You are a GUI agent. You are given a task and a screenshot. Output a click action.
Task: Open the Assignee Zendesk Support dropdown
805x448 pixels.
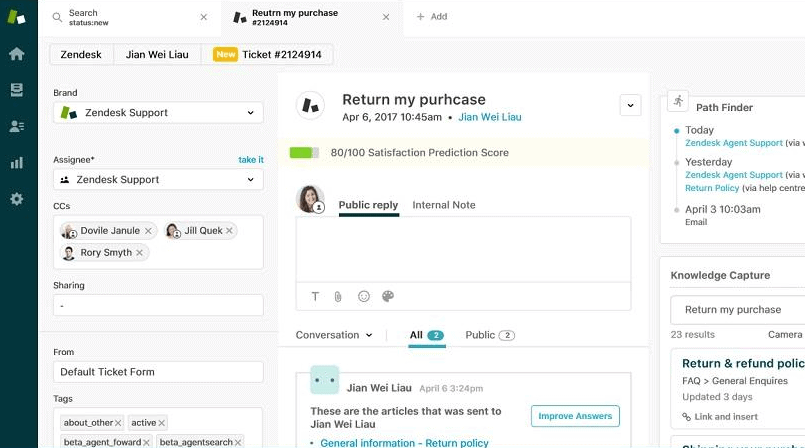[158, 180]
